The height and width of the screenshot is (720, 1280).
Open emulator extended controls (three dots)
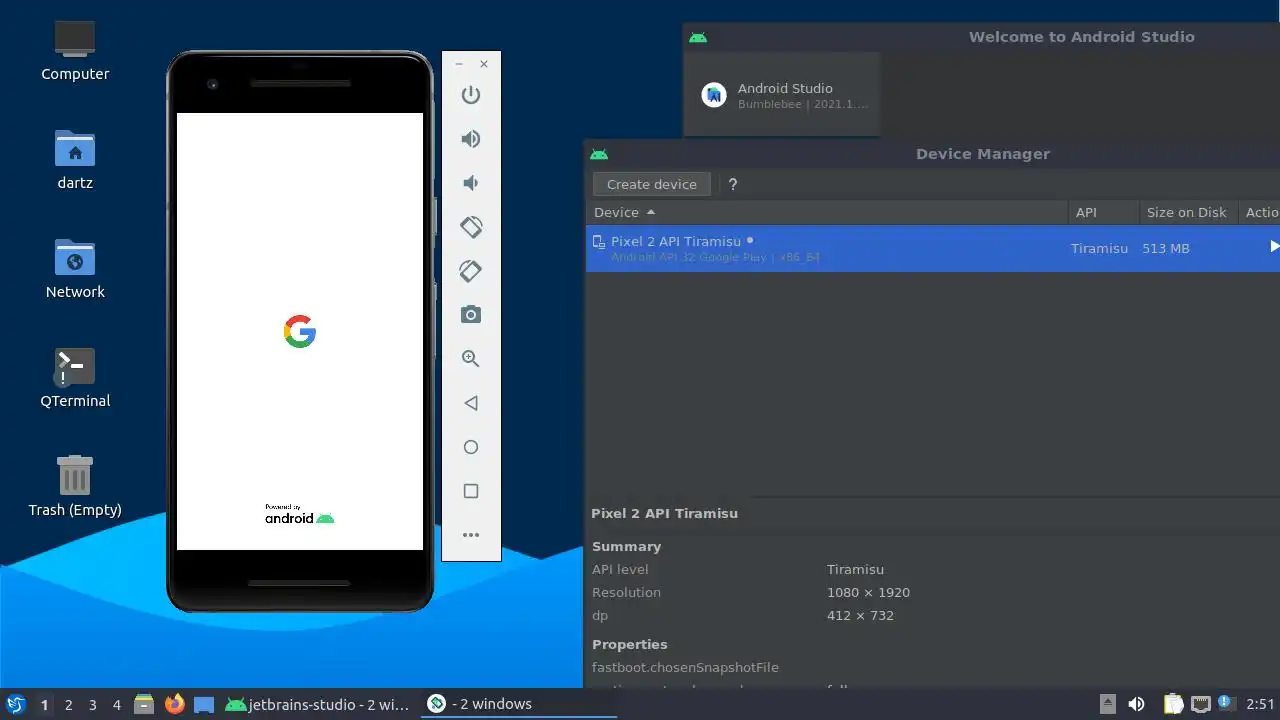[x=471, y=535]
